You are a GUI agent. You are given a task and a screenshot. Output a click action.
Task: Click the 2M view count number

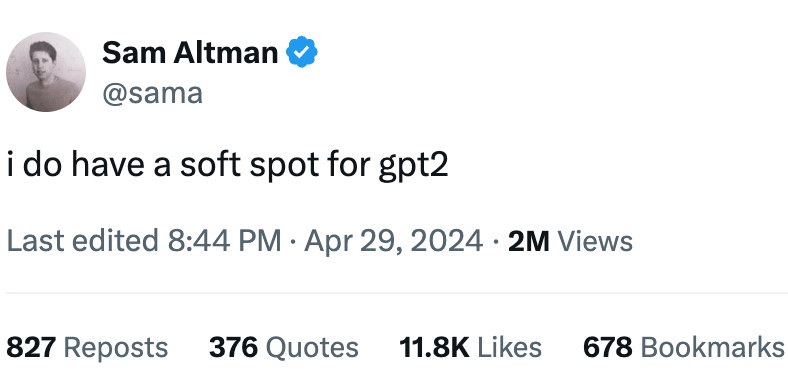click(529, 241)
